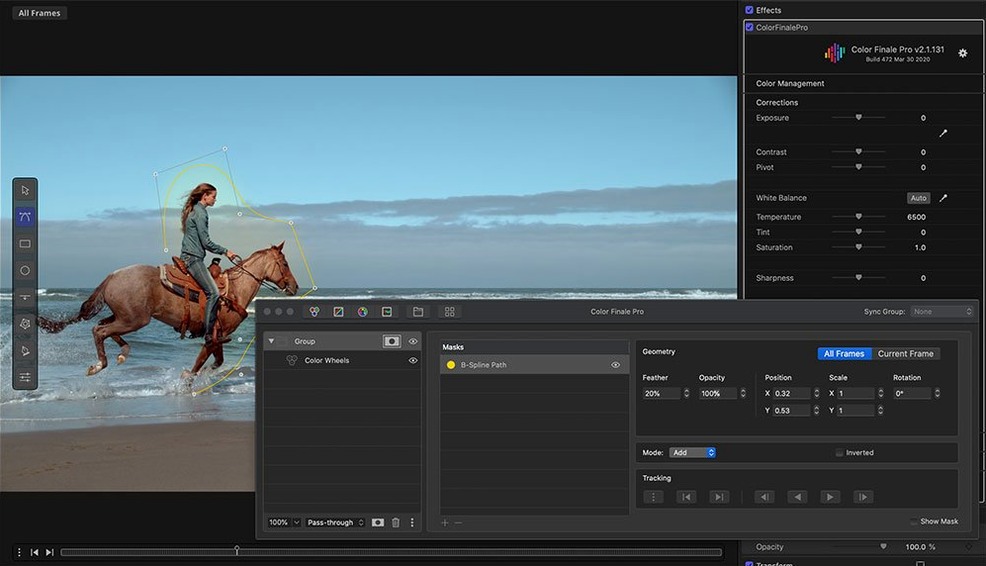
Task: Delete the selected layer with trash icon
Action: click(x=396, y=523)
